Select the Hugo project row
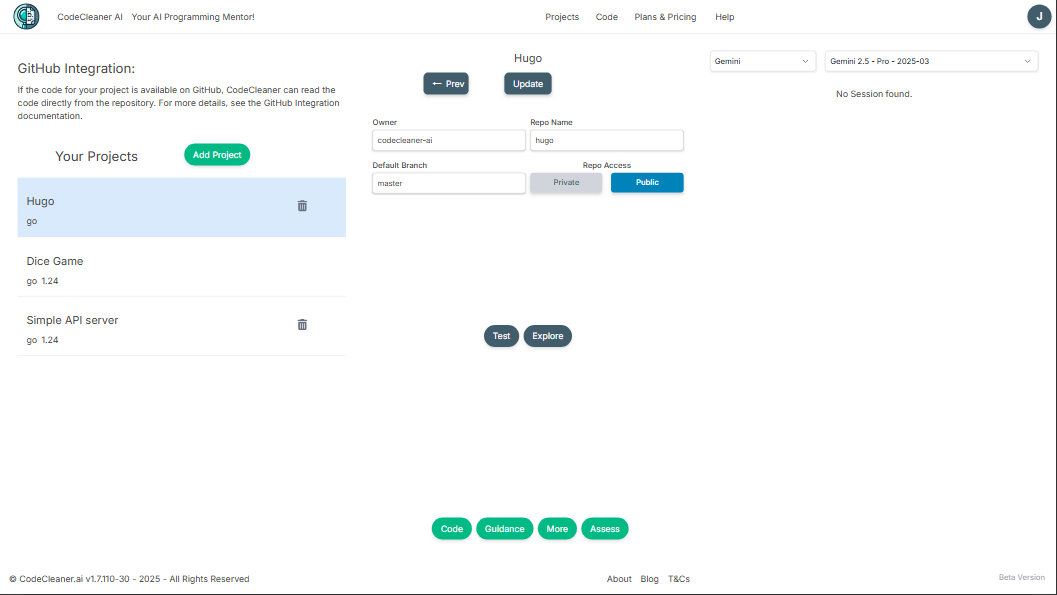Screen dimensions: 1057x595 coord(181,208)
